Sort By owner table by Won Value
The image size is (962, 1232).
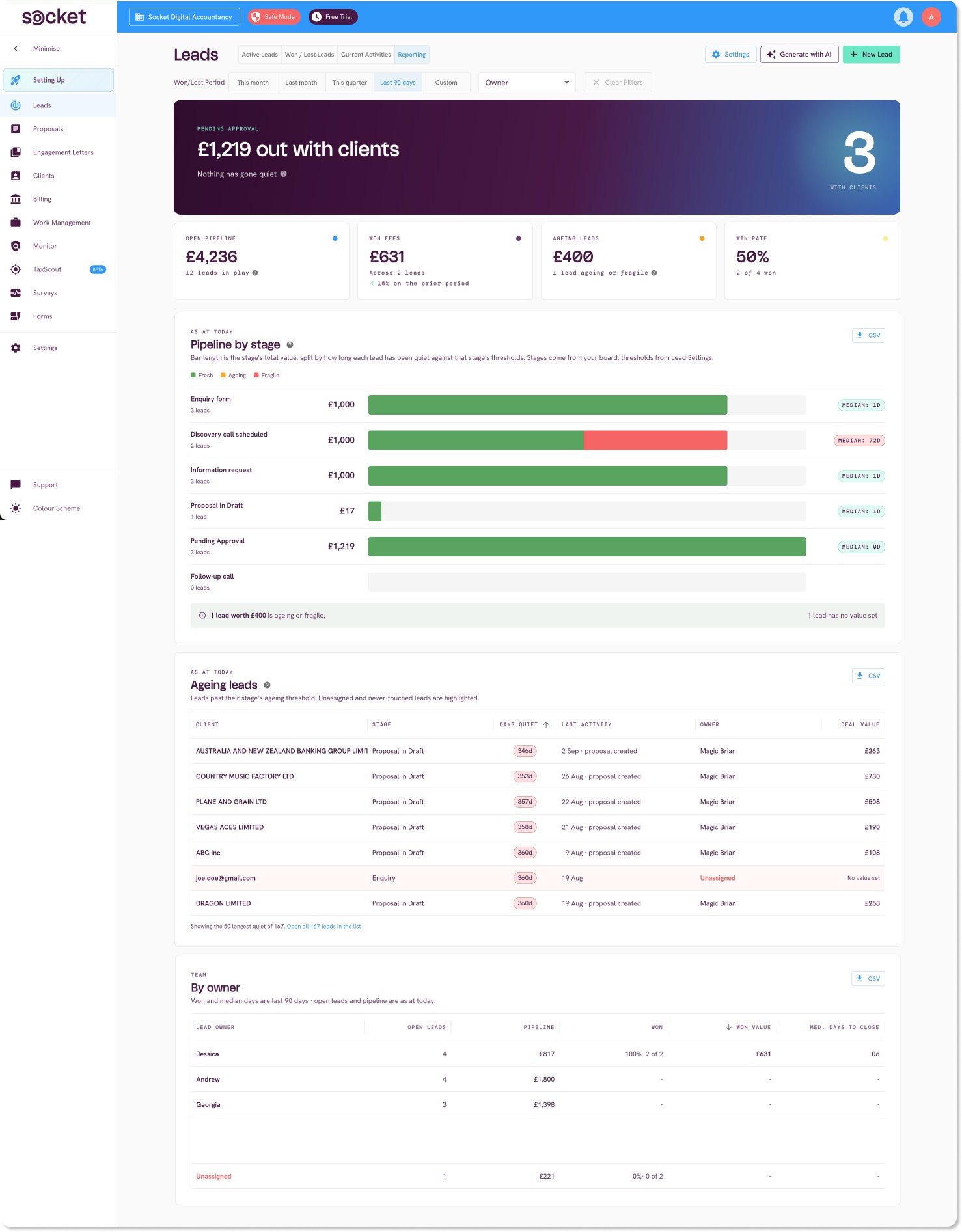(x=748, y=1027)
